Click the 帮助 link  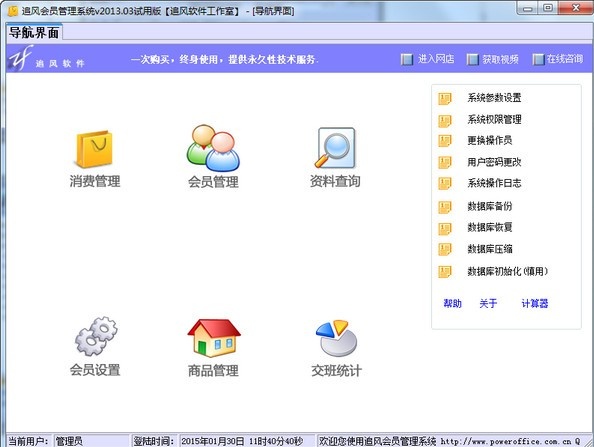[x=452, y=303]
